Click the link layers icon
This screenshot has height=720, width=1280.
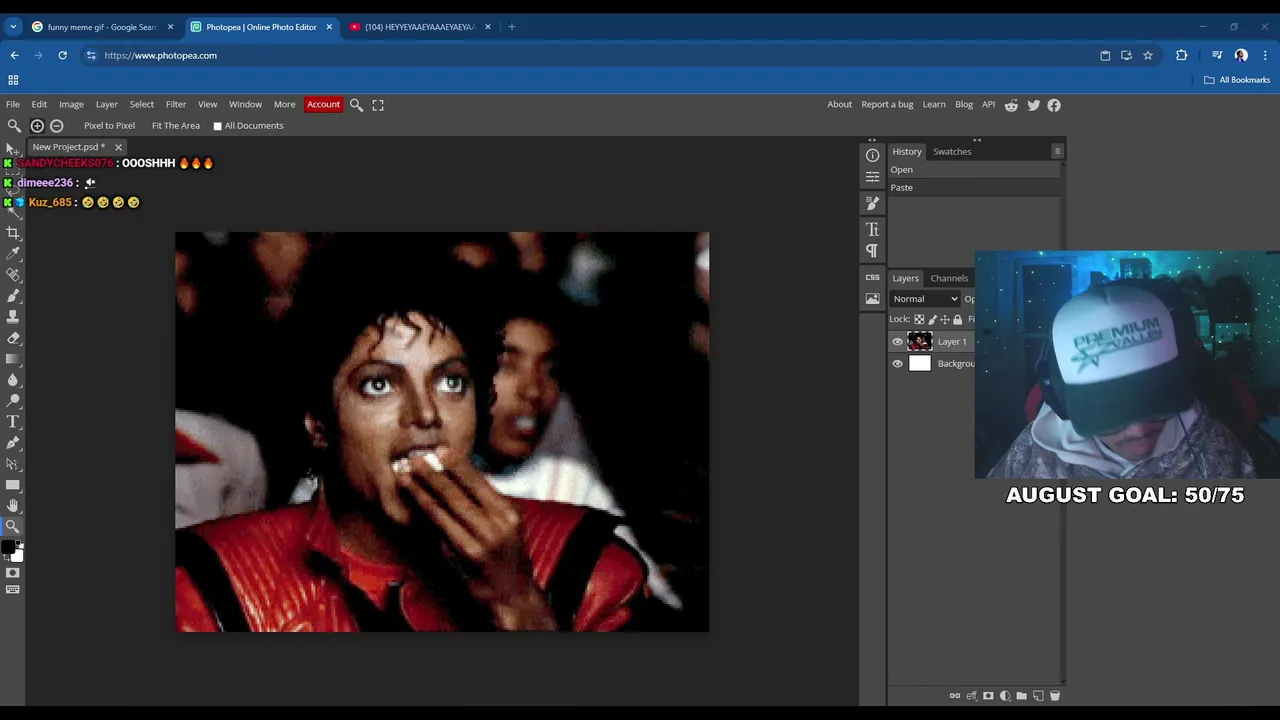coord(954,696)
